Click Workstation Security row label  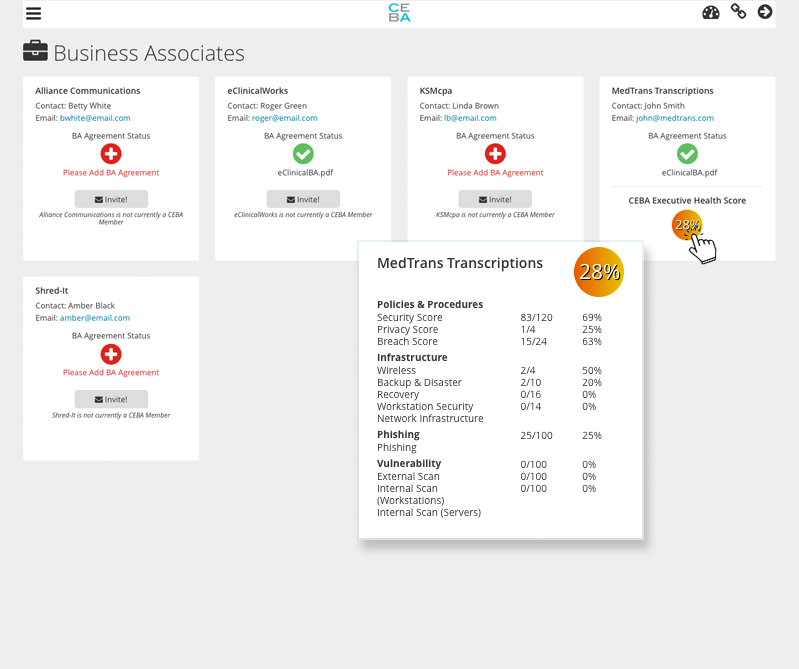click(425, 407)
